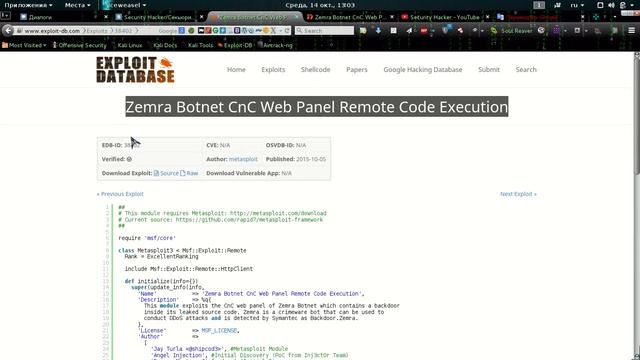Click the Source download link
Screen dimensions: 640x360
point(169,173)
